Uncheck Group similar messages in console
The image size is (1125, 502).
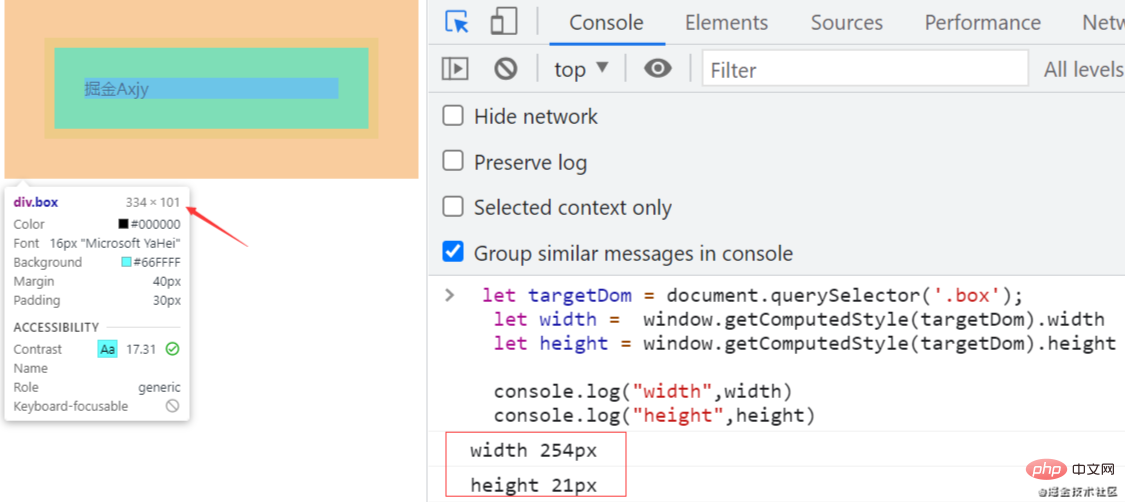click(x=453, y=252)
